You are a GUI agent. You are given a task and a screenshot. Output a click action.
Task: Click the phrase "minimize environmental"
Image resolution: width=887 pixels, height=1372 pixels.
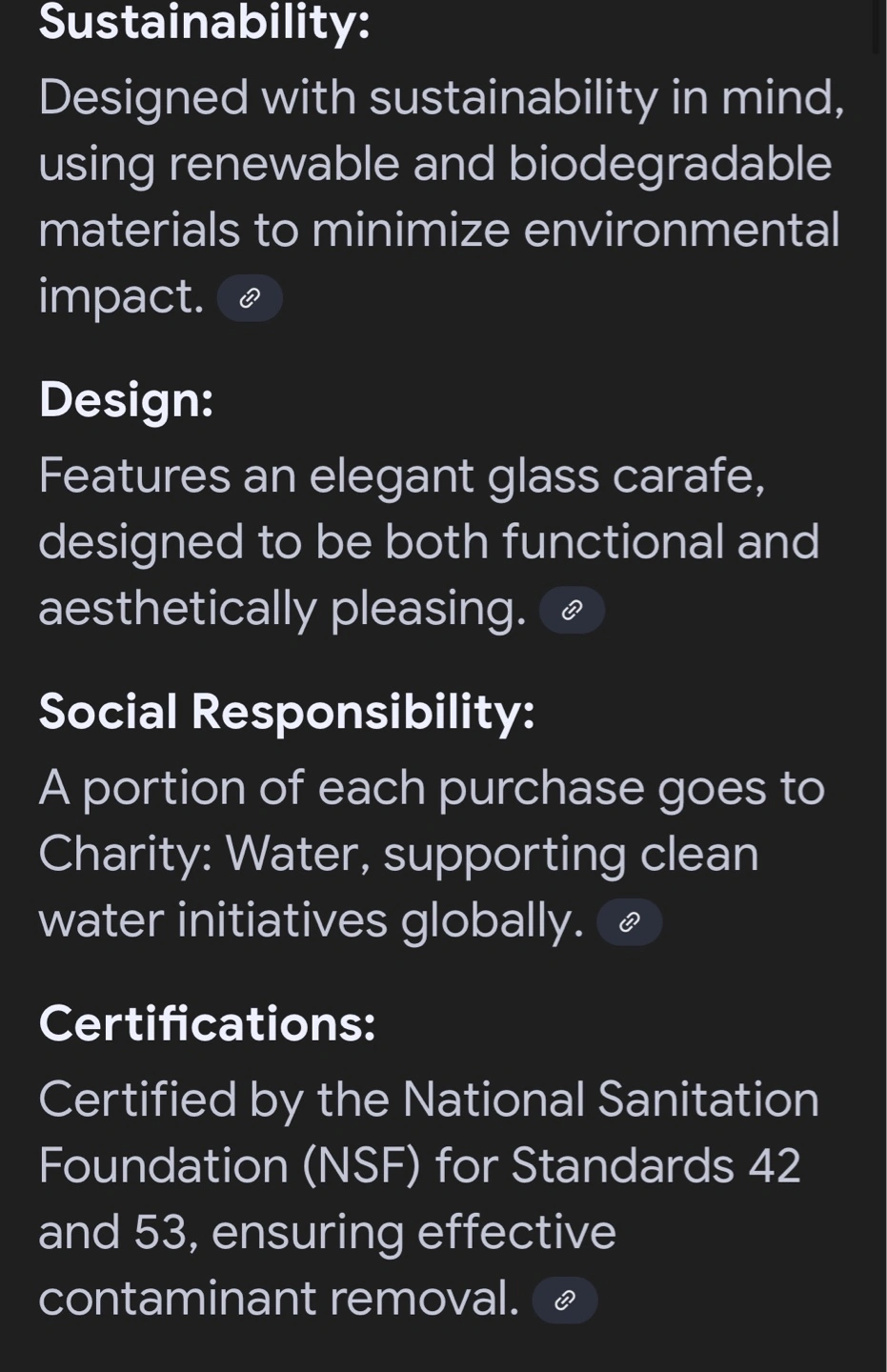575,230
